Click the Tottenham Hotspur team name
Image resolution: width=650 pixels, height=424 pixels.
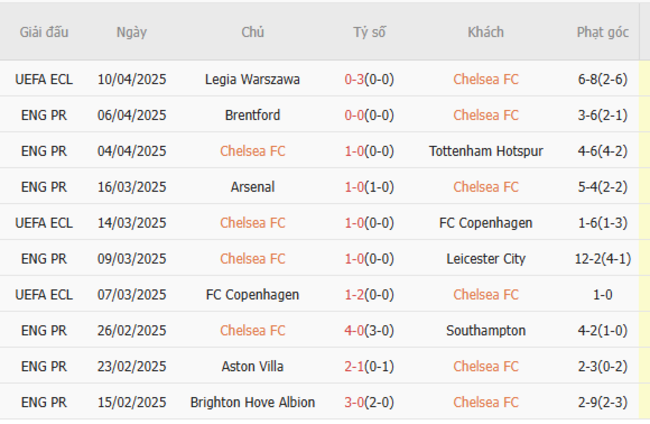point(486,151)
